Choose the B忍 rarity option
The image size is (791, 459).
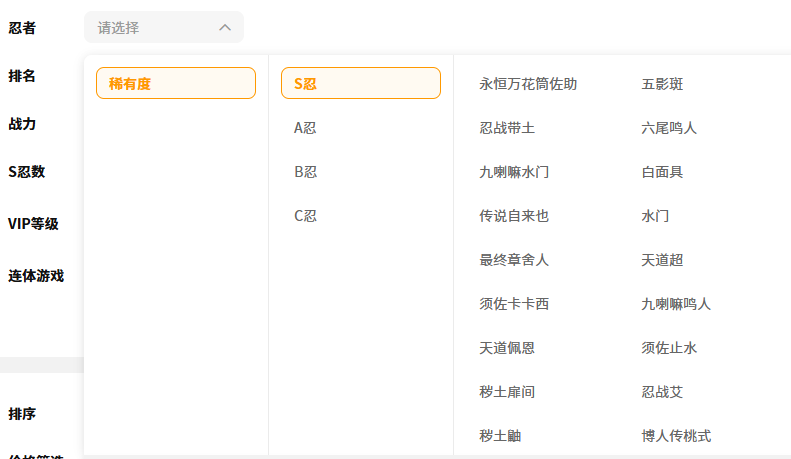coord(306,172)
